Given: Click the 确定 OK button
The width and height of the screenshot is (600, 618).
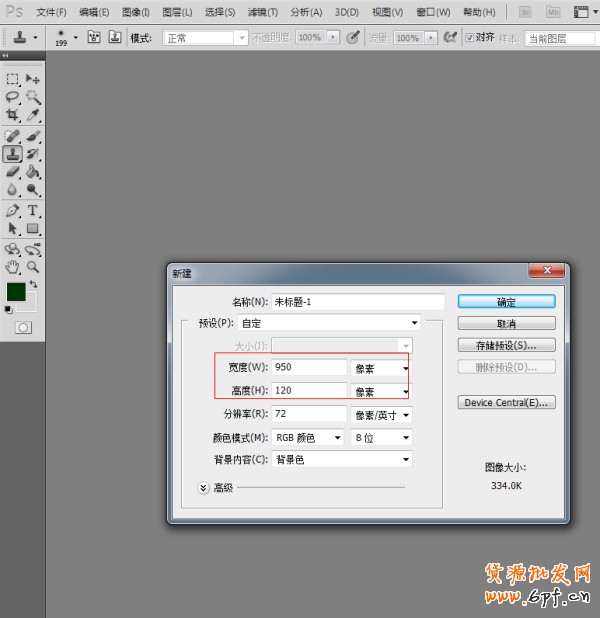Looking at the screenshot, I should (506, 301).
